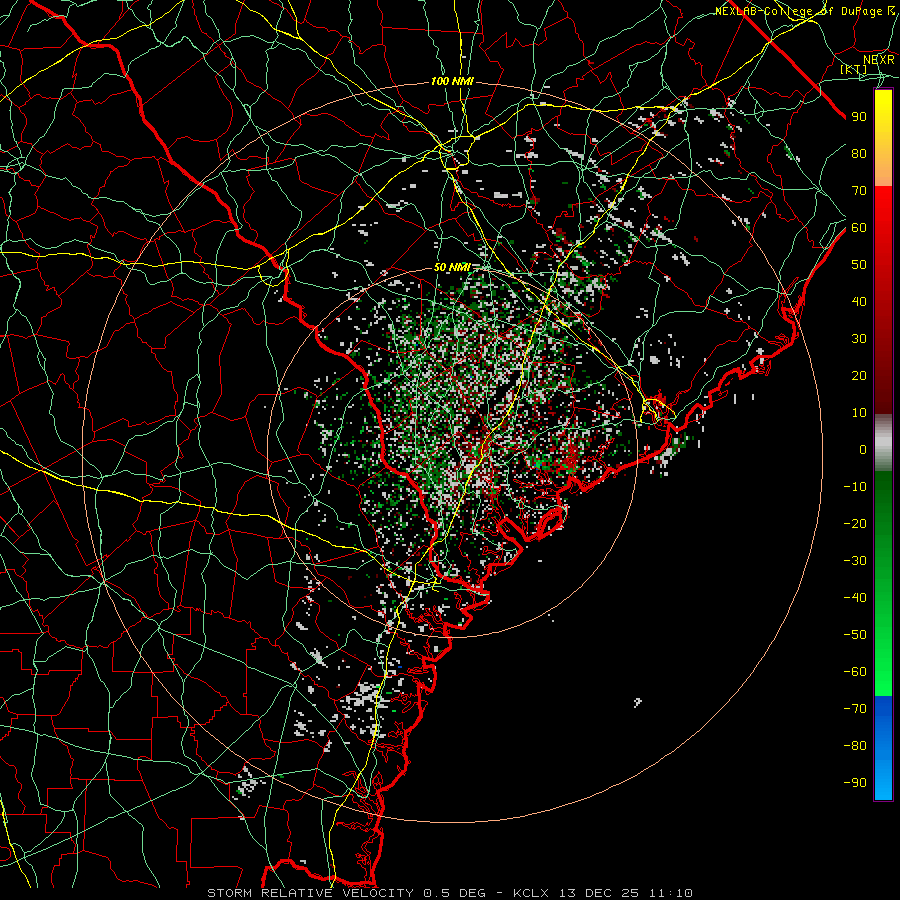Click the -40 value on velocity scale

coord(855,598)
